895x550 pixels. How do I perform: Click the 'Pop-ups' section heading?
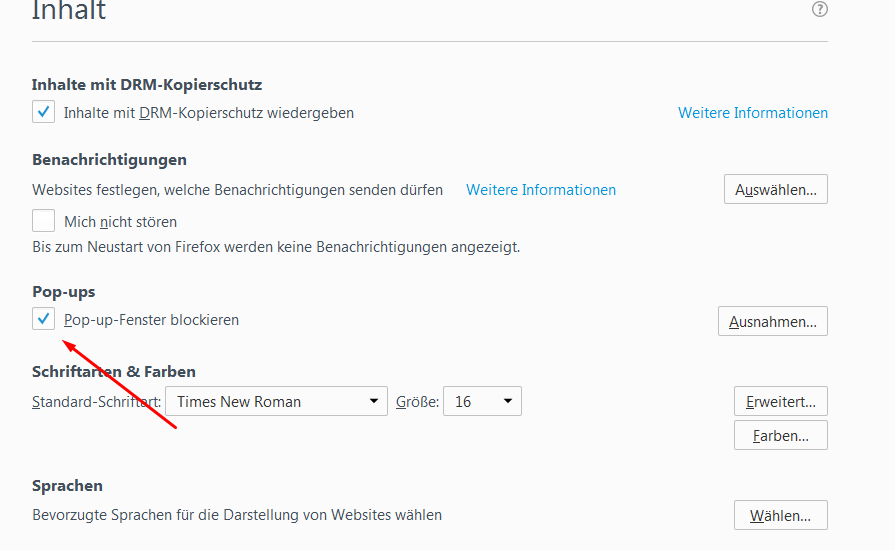pos(63,292)
